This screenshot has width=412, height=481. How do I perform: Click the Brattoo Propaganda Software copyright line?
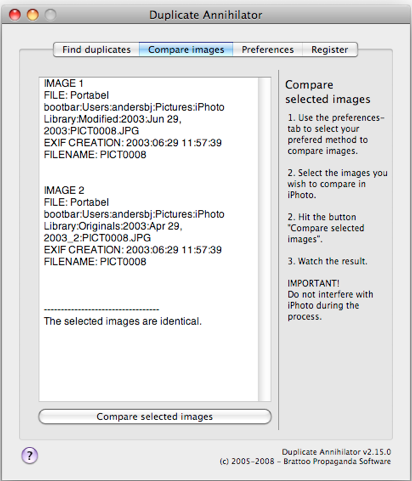coord(305,462)
